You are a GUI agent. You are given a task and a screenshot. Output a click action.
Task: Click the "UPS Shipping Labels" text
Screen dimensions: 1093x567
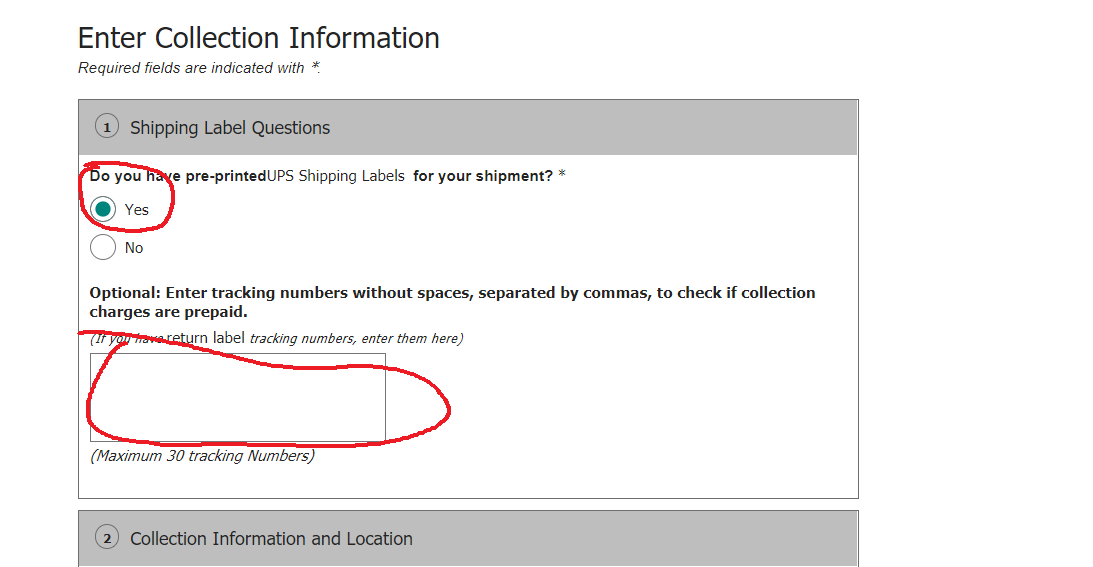[x=336, y=176]
